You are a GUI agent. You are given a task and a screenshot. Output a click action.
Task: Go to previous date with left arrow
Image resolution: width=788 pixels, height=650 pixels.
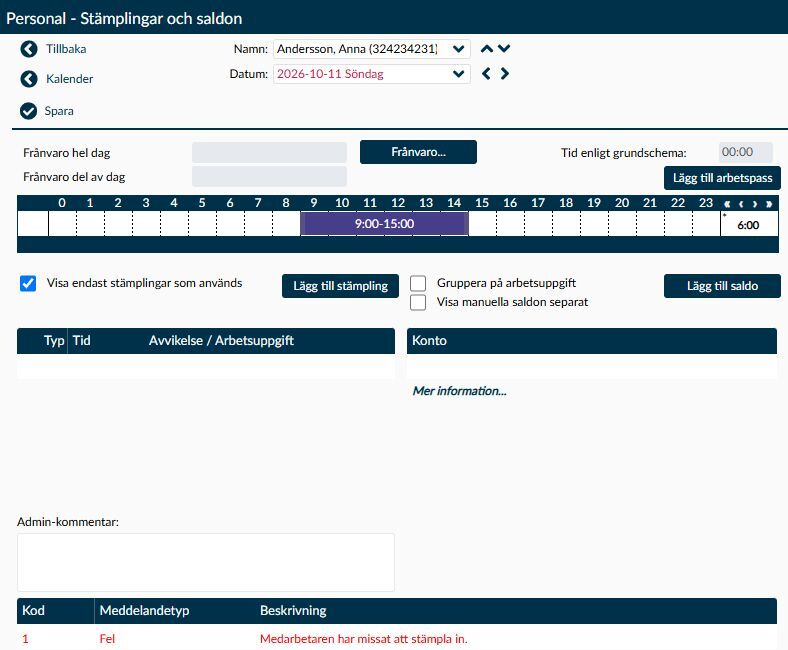(486, 74)
